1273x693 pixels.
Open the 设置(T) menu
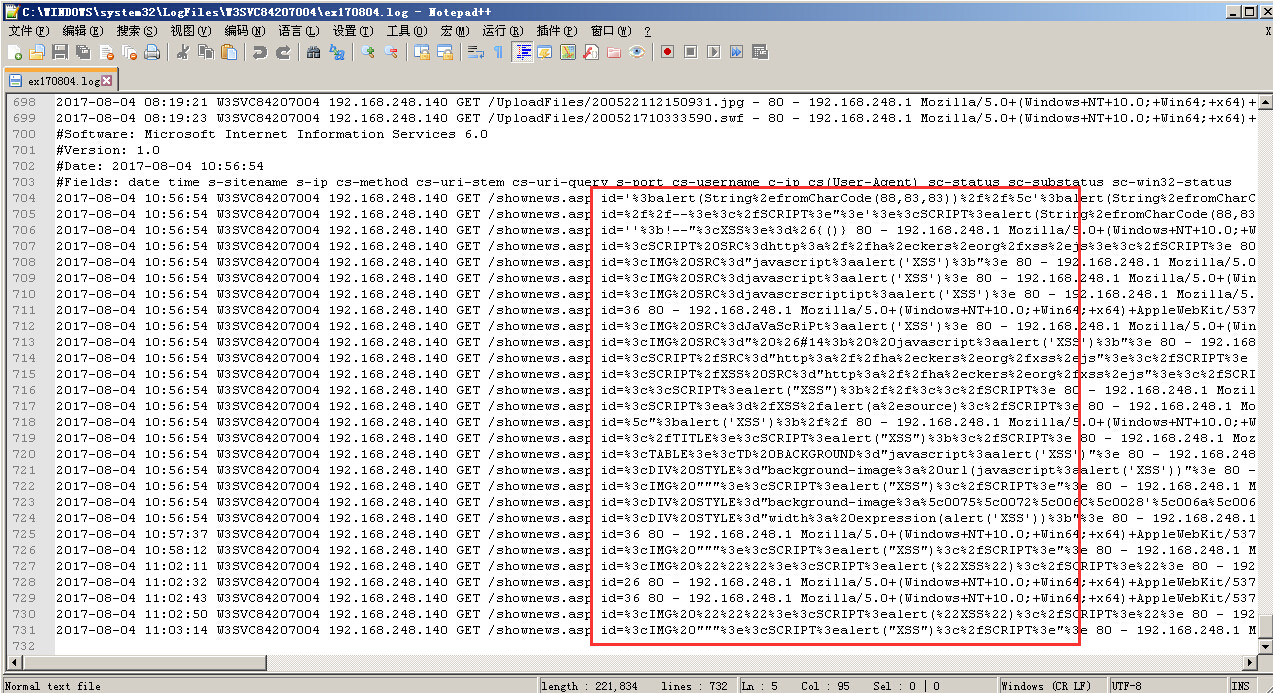click(353, 31)
